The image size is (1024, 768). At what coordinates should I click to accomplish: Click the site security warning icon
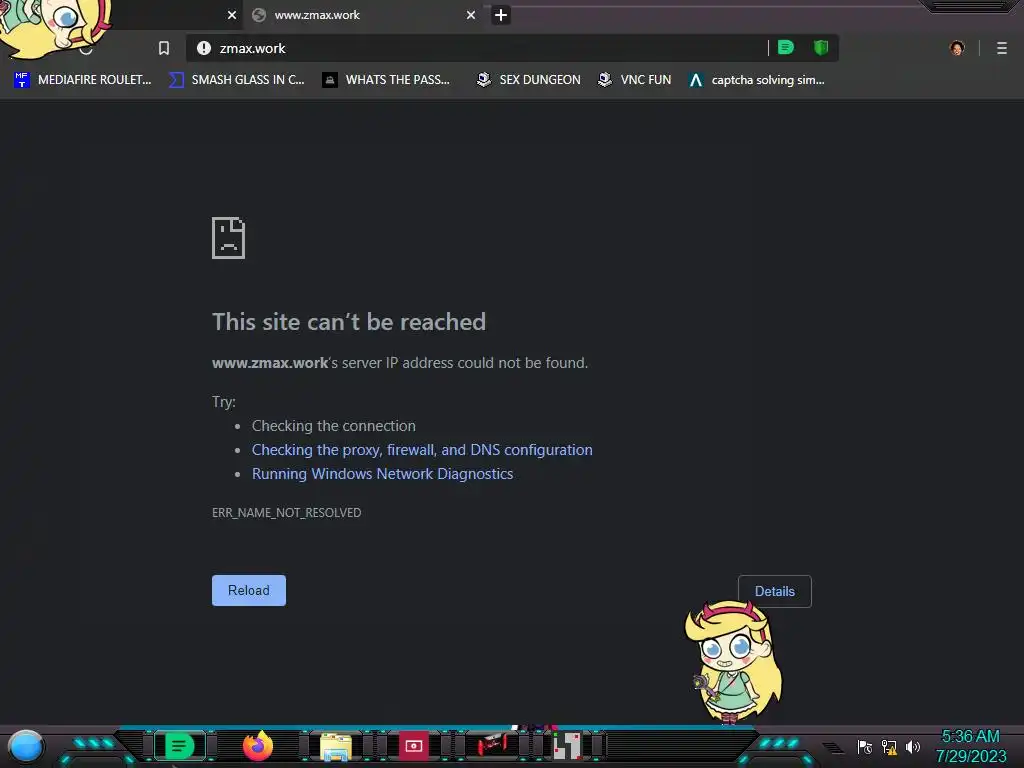coord(204,48)
